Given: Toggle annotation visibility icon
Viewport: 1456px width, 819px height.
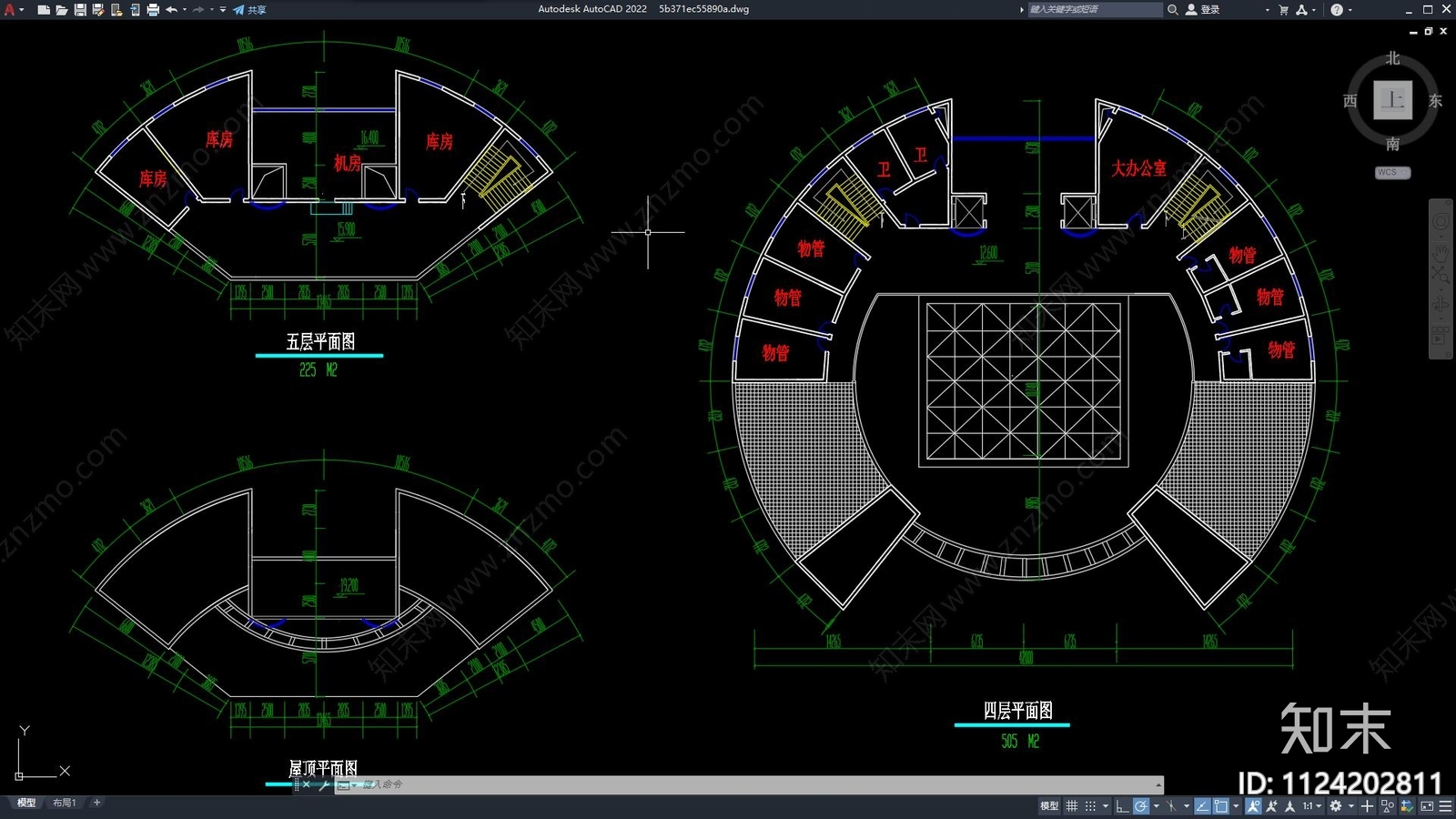Looking at the screenshot, I should coord(1253,806).
